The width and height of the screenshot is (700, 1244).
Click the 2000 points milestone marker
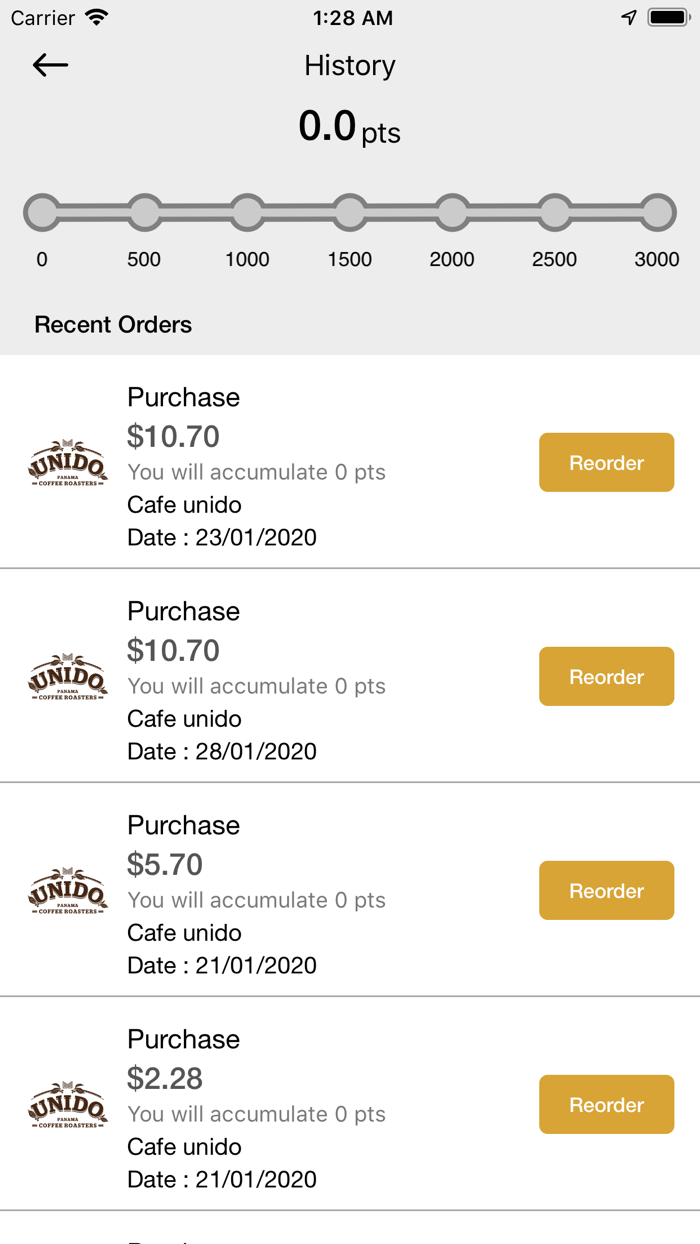tap(452, 213)
